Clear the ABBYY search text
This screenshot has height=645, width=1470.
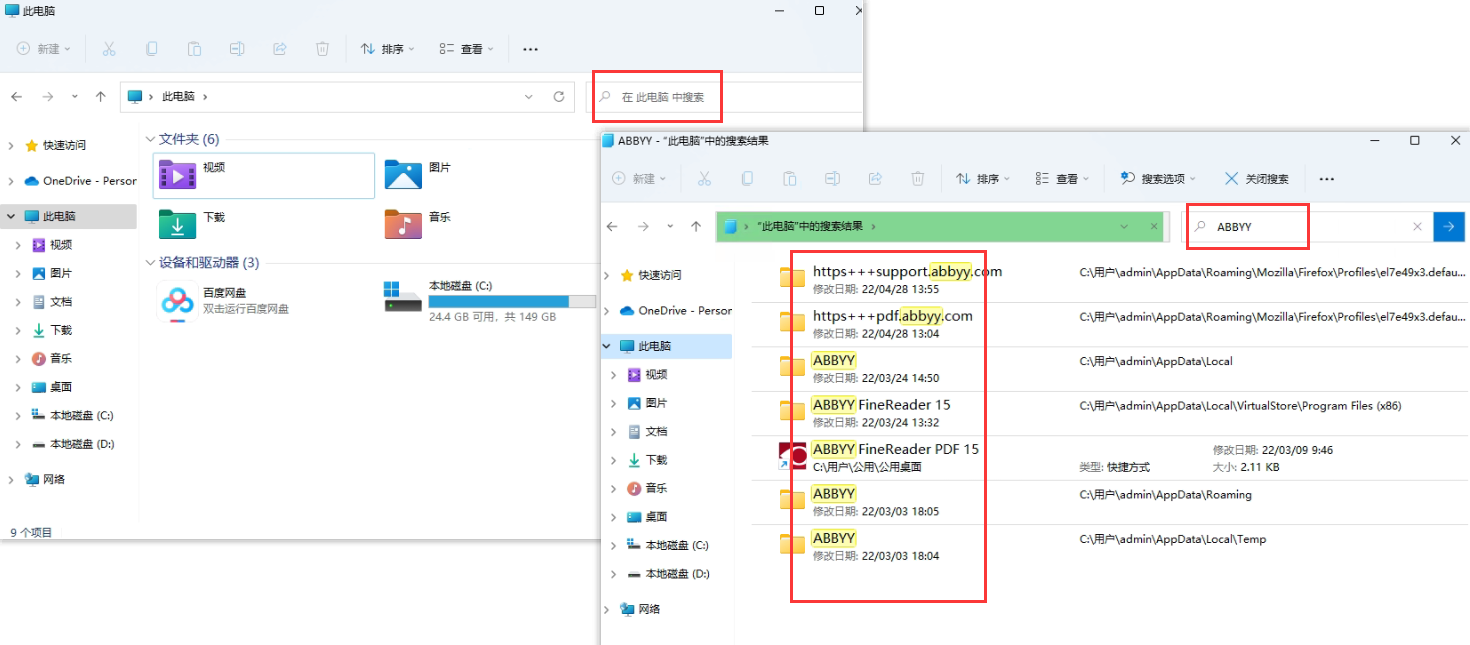point(1417,227)
